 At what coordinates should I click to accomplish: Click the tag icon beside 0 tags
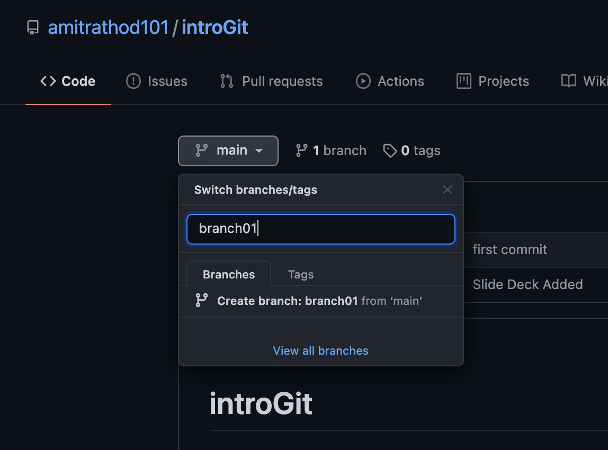point(390,151)
